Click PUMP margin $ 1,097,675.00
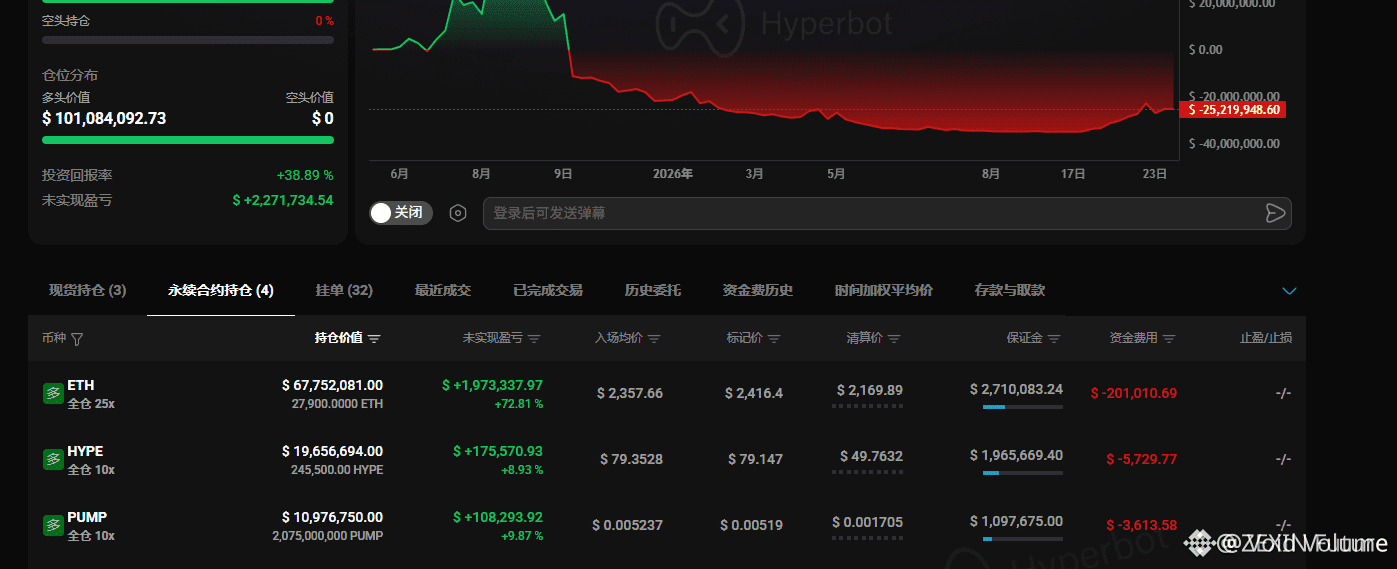This screenshot has height=569, width=1397. pos(1016,521)
